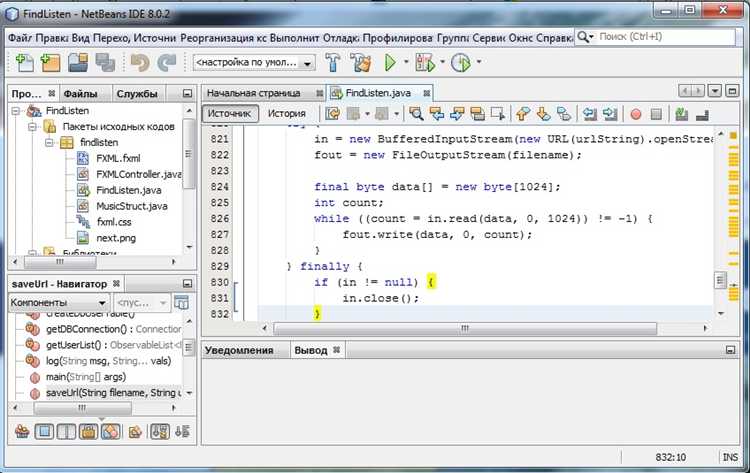The image size is (750, 473).
Task: Start macro recording with red circle icon
Action: tap(635, 114)
